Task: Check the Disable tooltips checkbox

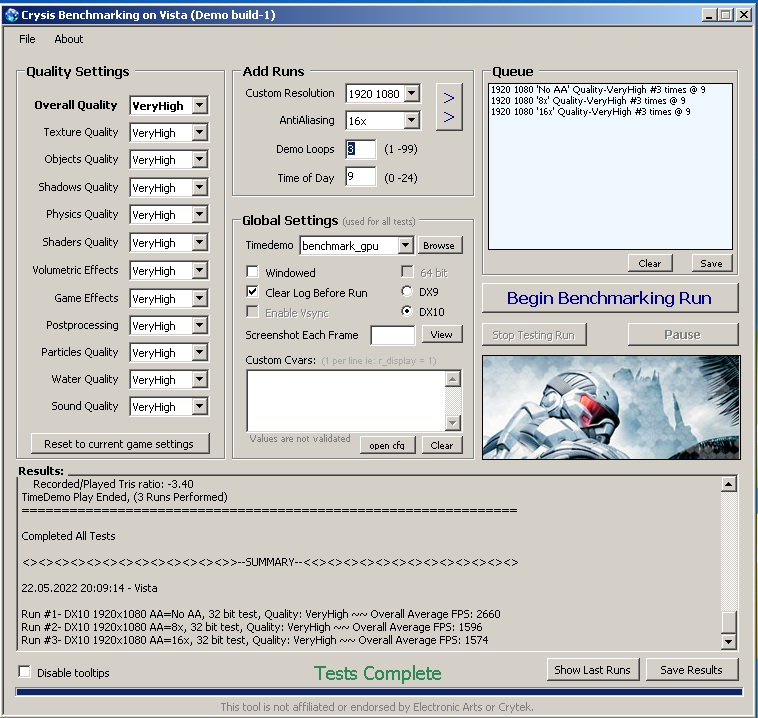Action: (24, 672)
